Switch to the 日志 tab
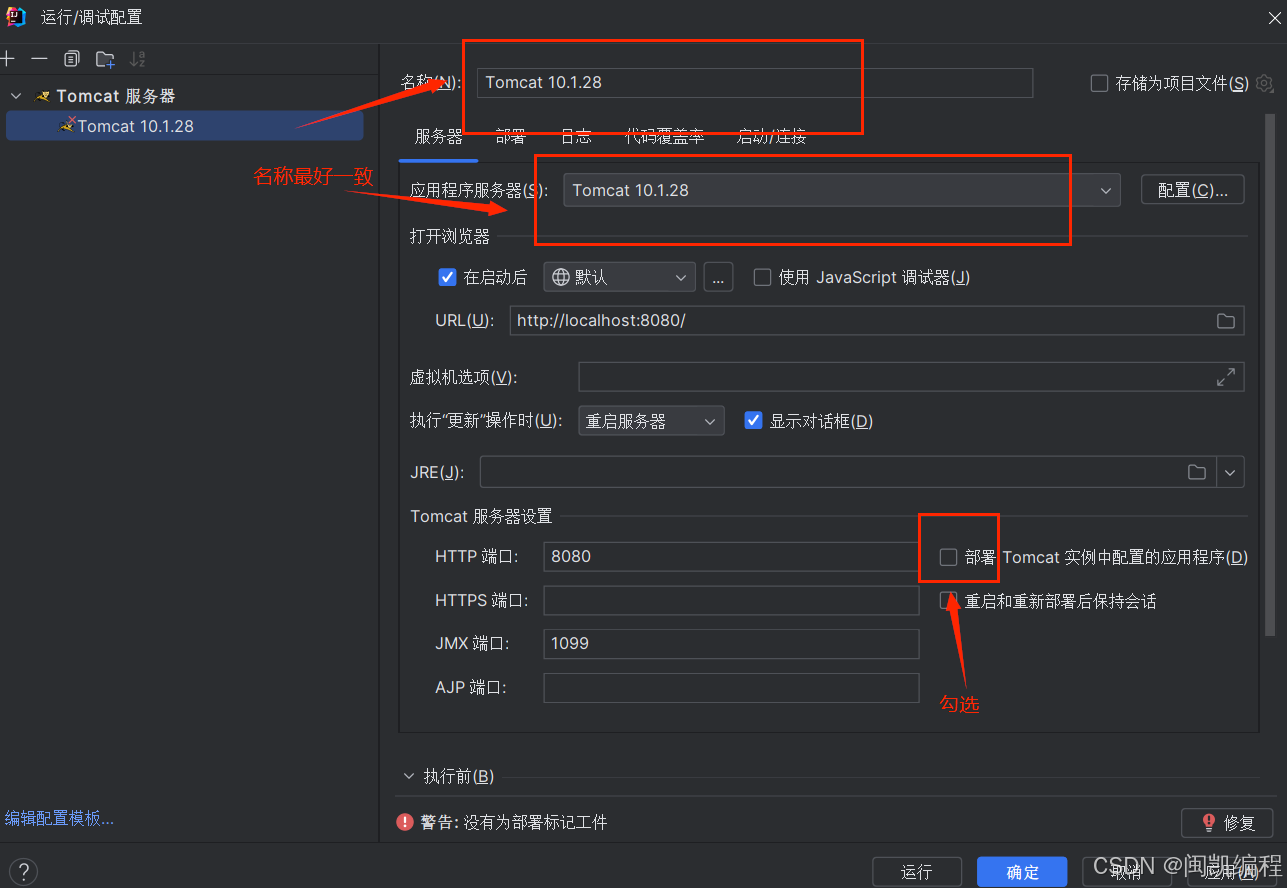The image size is (1287, 888). tap(575, 137)
